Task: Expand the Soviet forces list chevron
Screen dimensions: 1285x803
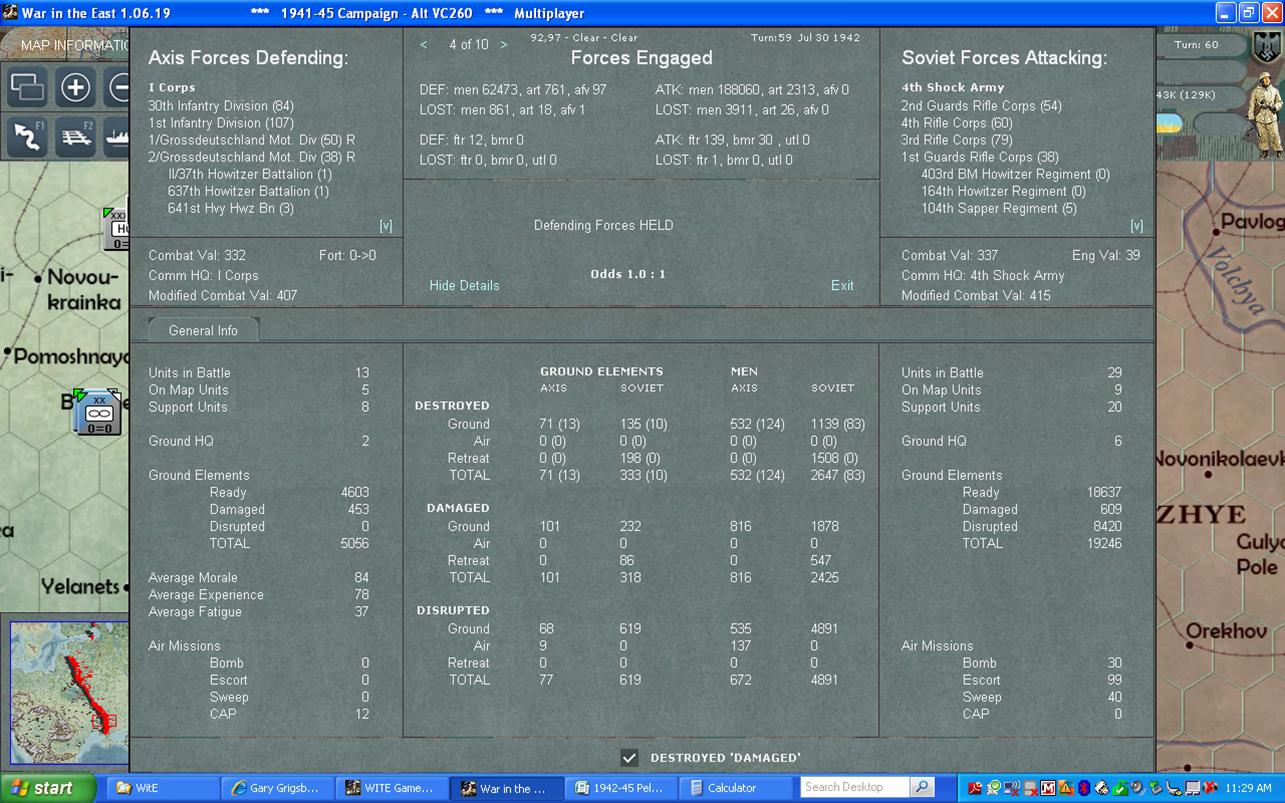Action: coord(1136,226)
